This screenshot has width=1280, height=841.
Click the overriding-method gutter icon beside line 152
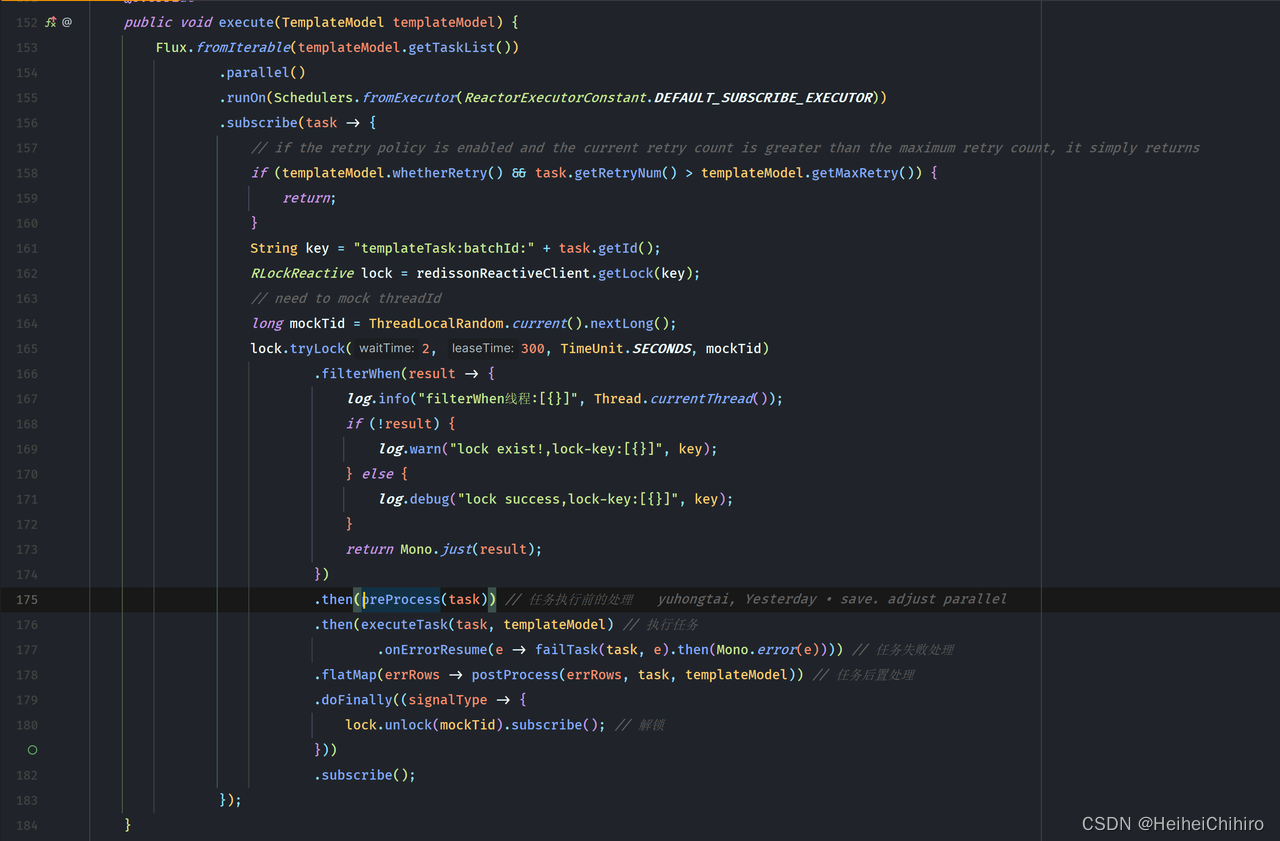tap(49, 22)
